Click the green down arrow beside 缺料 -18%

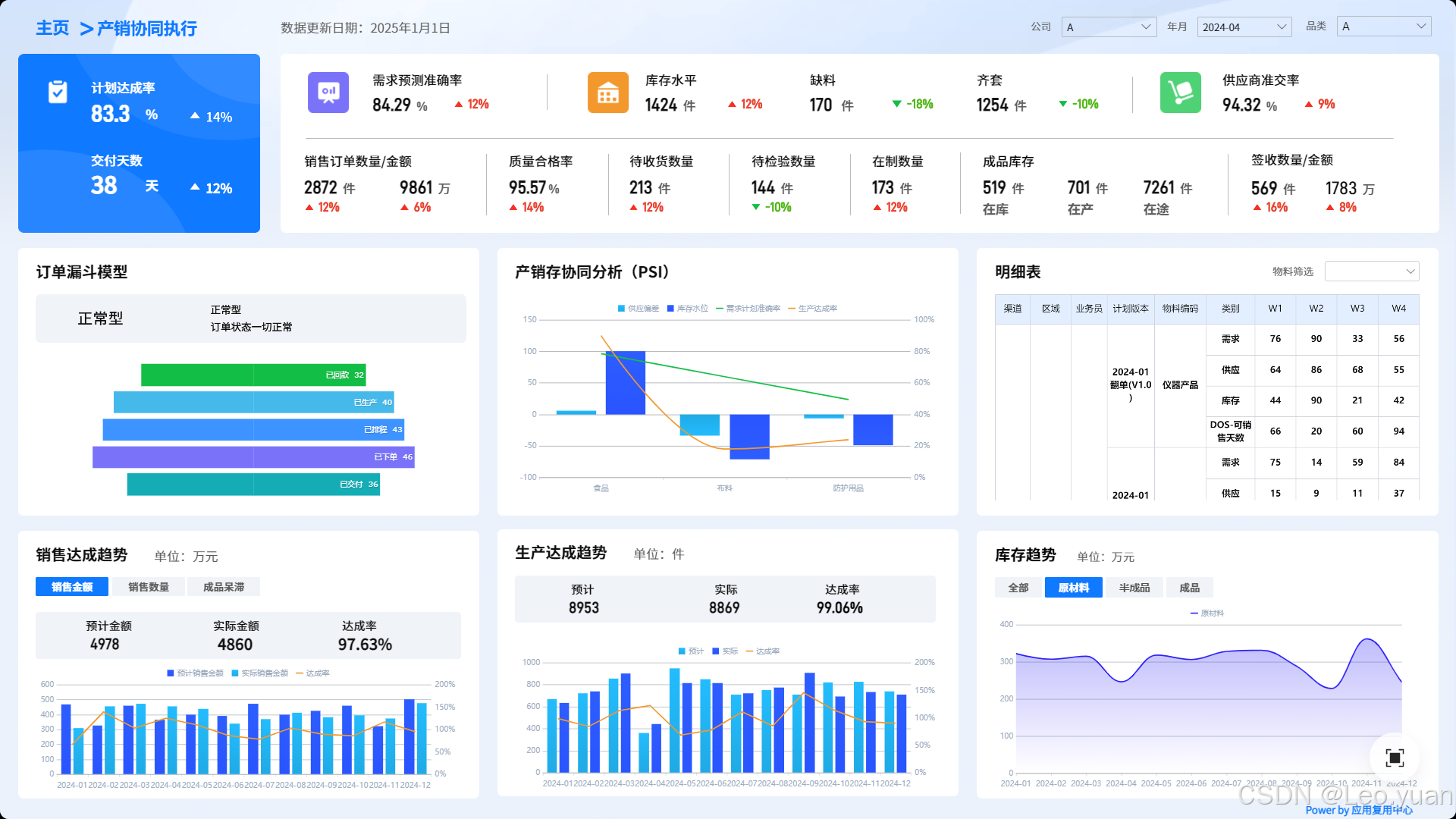tap(897, 104)
